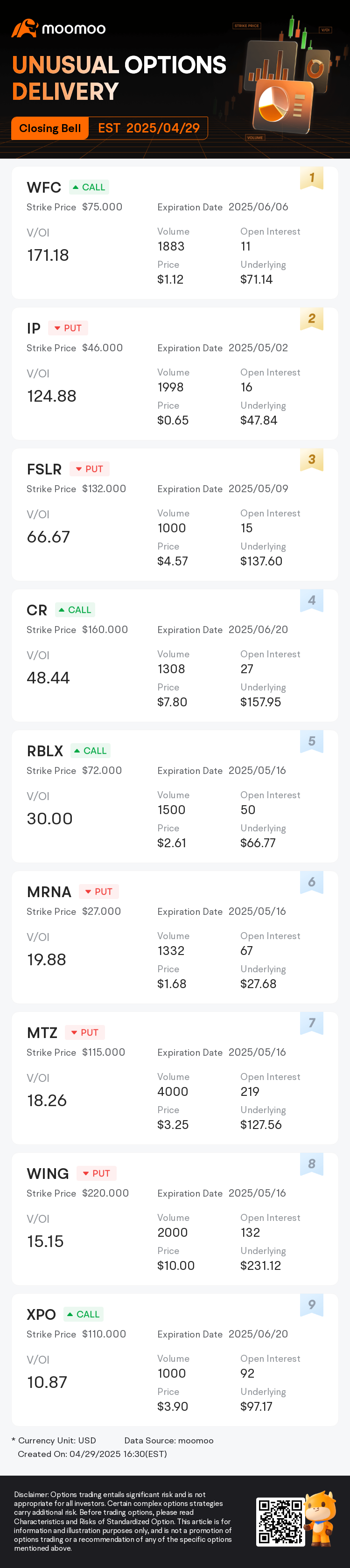The width and height of the screenshot is (350, 1568).
Task: Click the PUT tag next to FSLR
Action: (90, 469)
